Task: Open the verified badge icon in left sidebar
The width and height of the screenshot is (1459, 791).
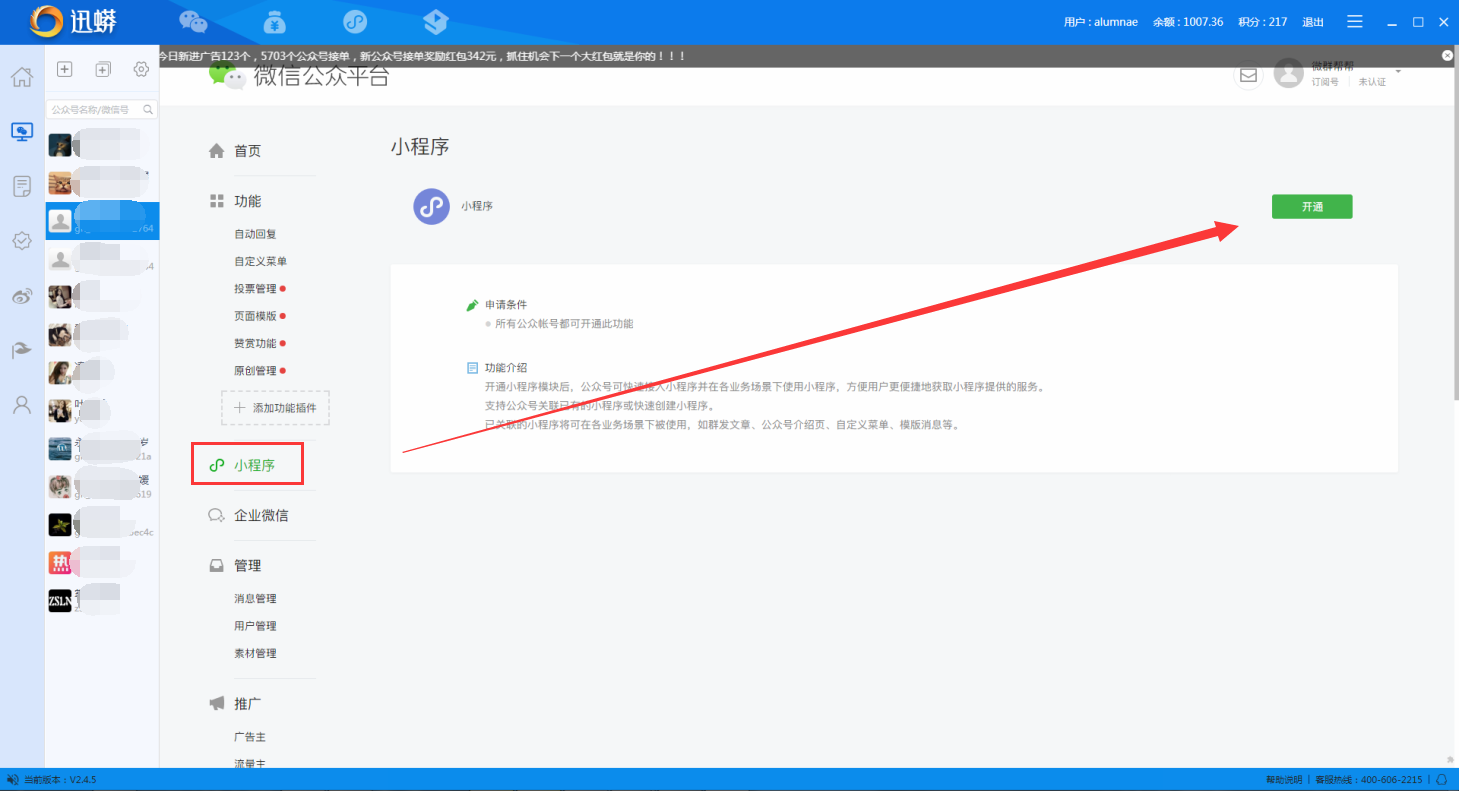Action: point(21,241)
